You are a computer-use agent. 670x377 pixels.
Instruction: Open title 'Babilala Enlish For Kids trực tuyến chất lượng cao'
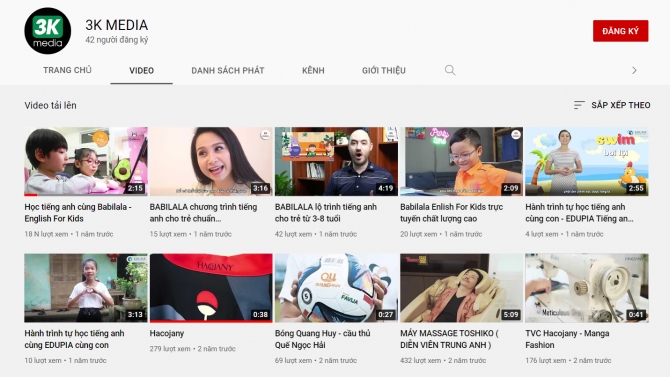[452, 212]
